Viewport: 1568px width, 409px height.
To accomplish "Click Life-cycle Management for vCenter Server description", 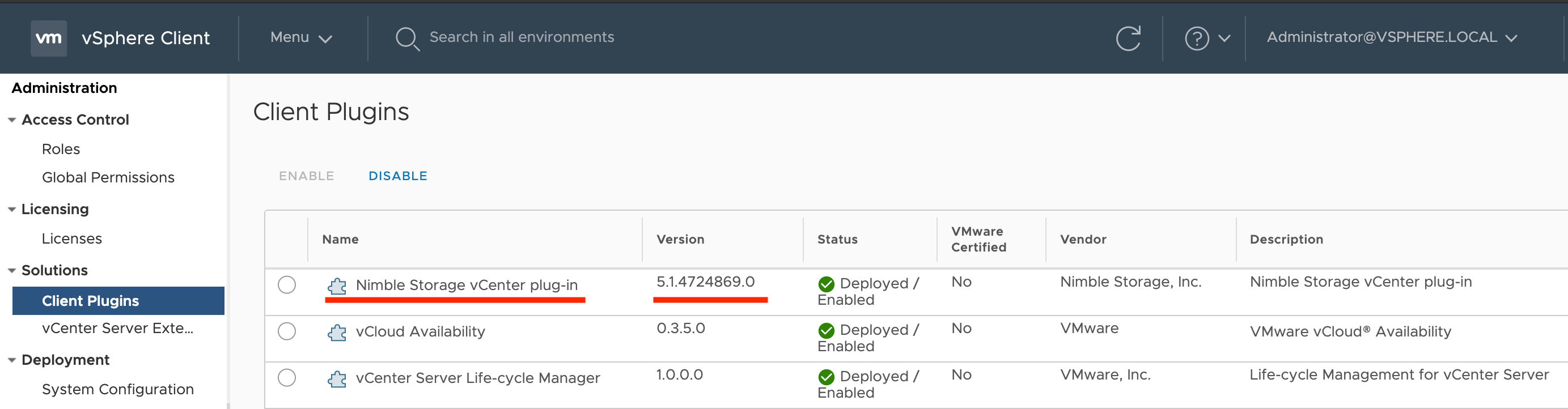I will [1400, 375].
